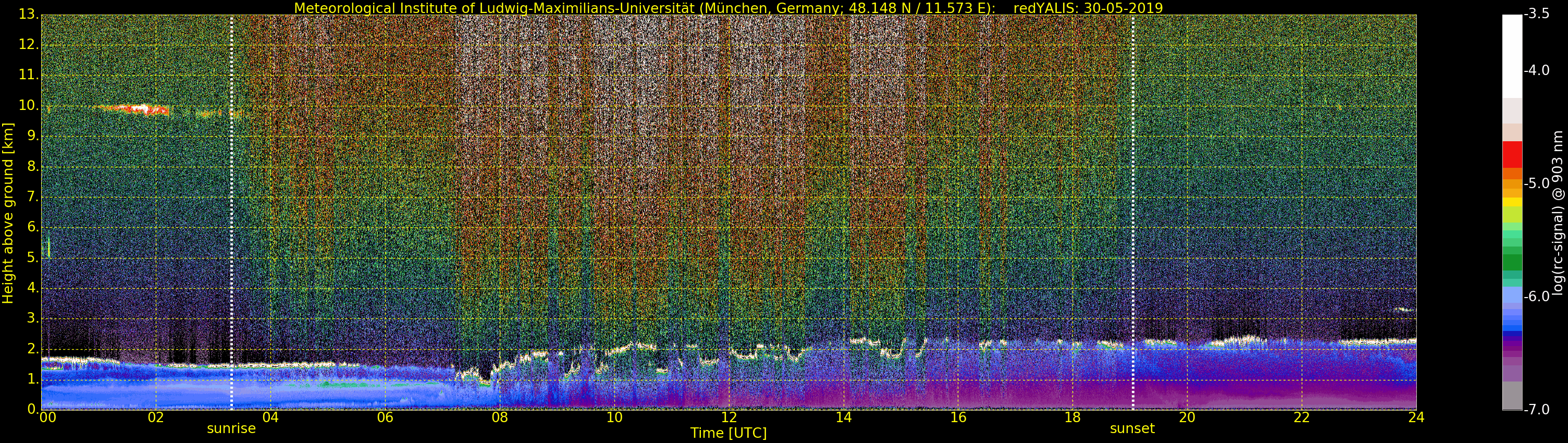Screen dimensions: 1568x443
Task: Click the 9 km height tick label
Action: click(32, 136)
